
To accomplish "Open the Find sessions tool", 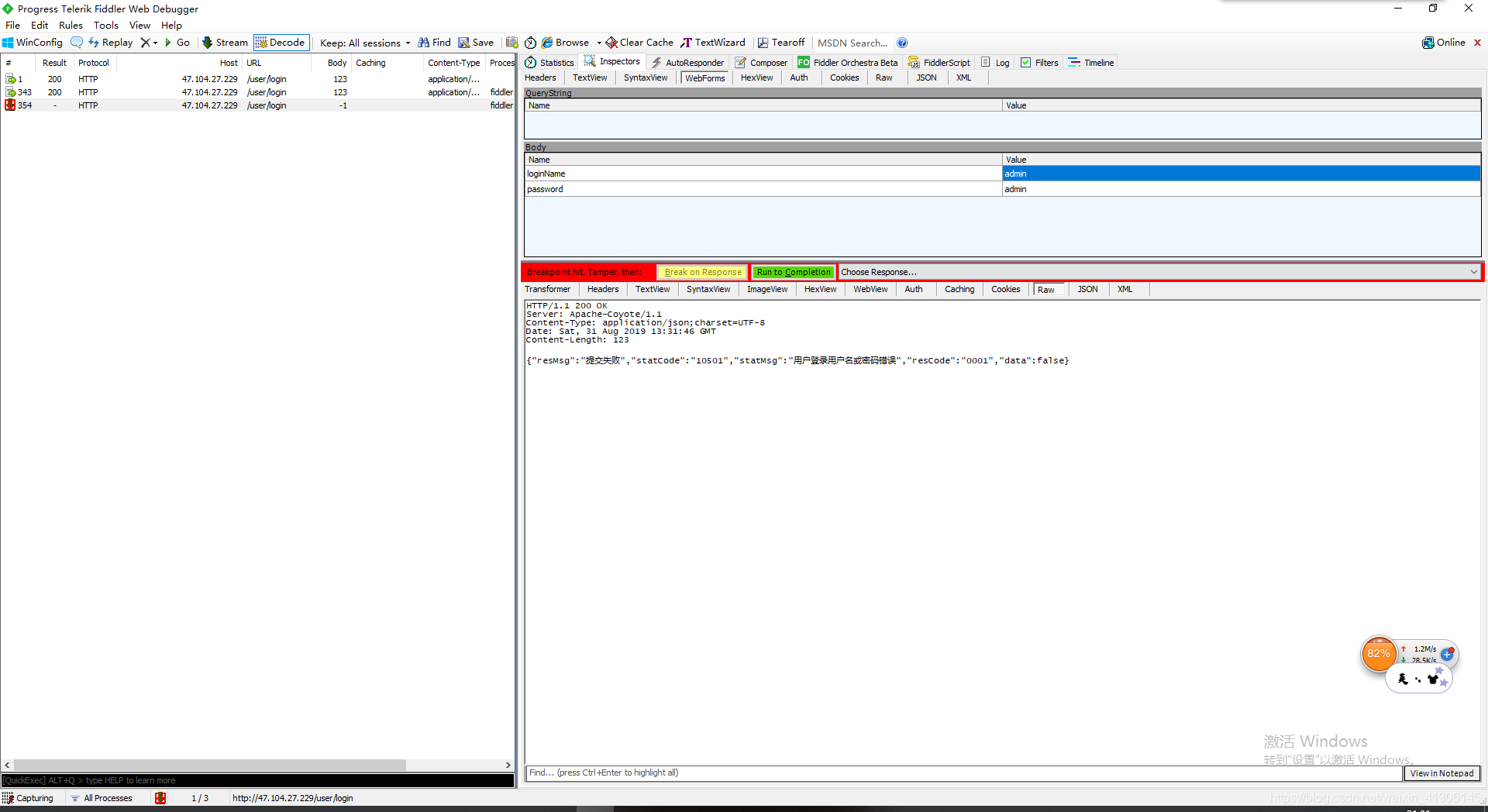I will coord(434,43).
